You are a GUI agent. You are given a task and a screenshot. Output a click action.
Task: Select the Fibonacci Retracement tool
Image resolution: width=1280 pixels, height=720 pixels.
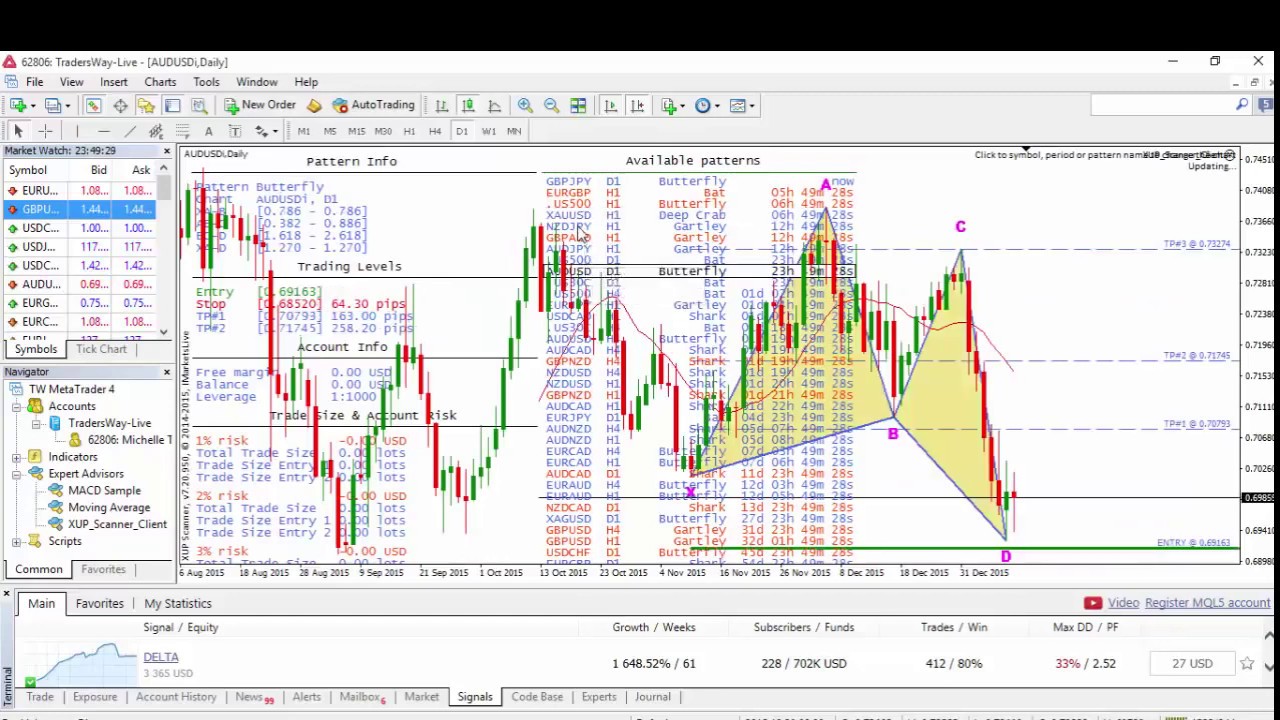(182, 131)
